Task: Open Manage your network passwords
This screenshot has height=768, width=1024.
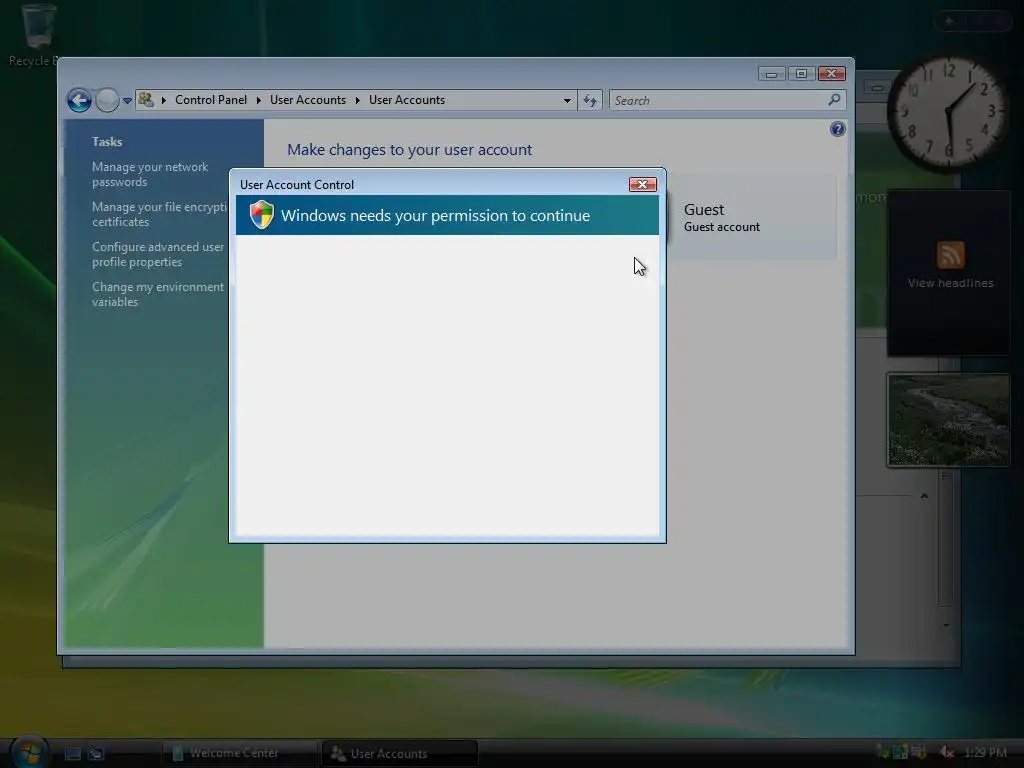Action: (150, 174)
